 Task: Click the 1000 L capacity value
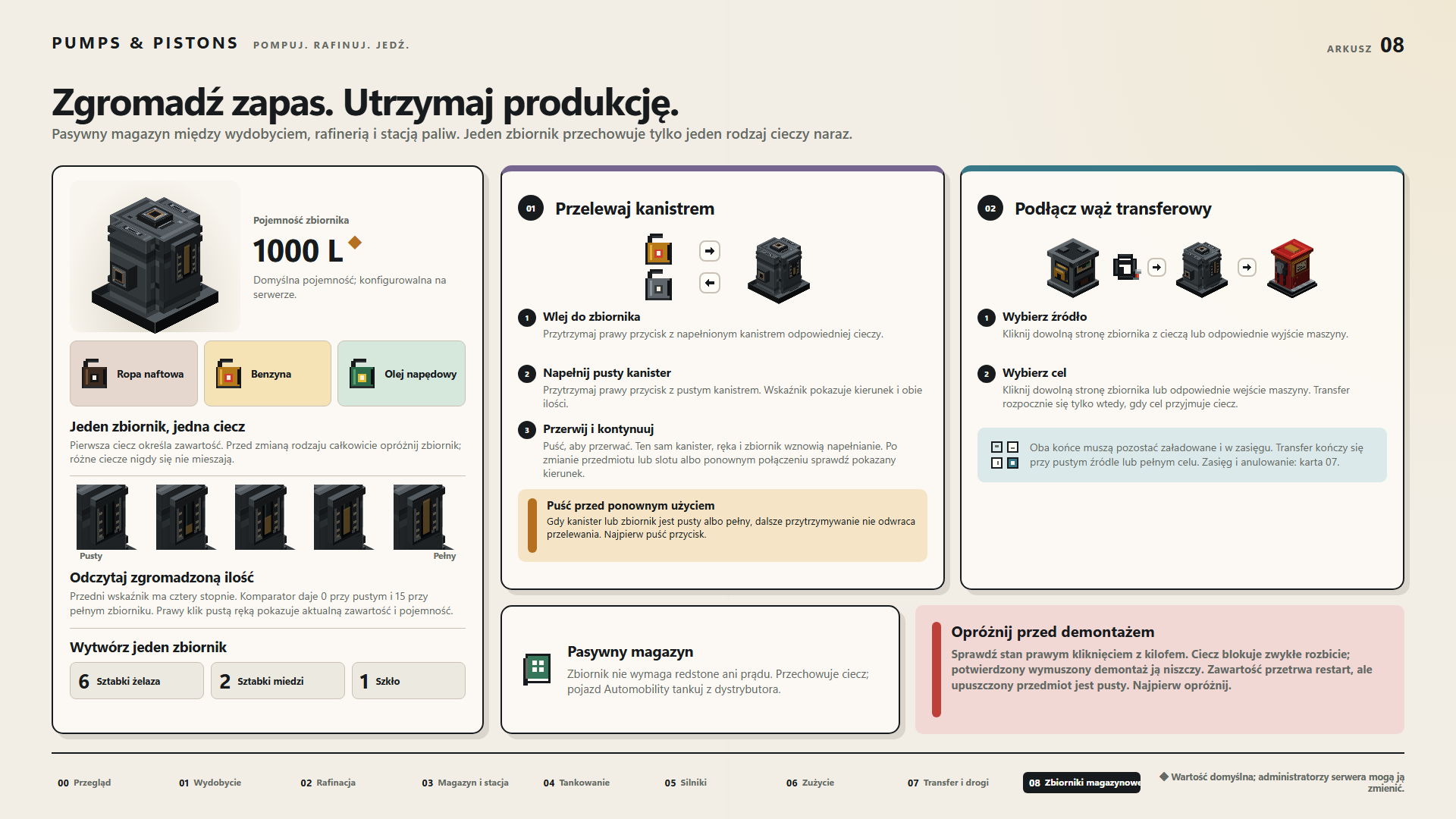pyautogui.click(x=298, y=251)
